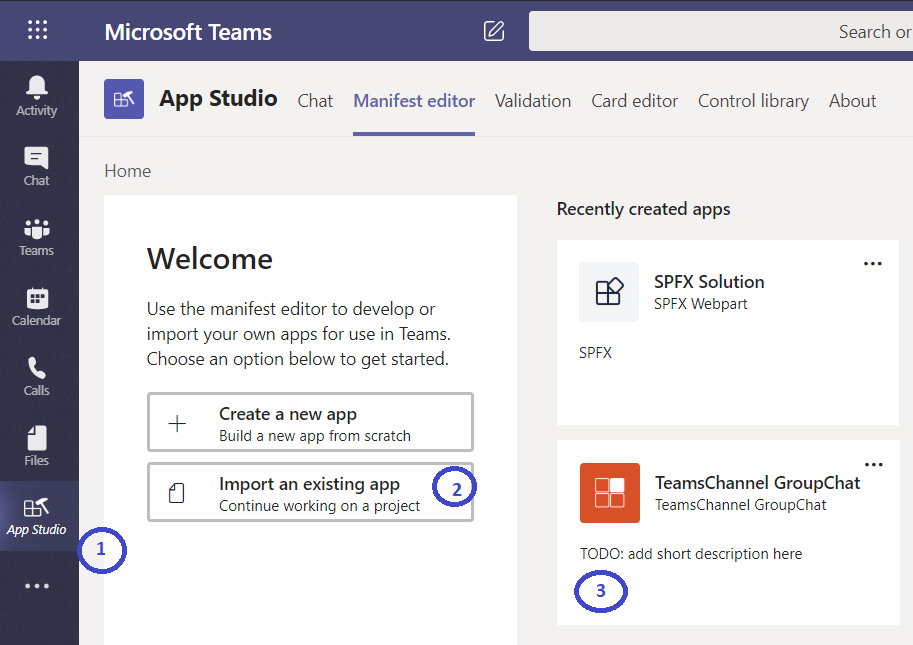The image size is (913, 645).
Task: Switch to the App Studio Chat tab
Action: click(315, 101)
